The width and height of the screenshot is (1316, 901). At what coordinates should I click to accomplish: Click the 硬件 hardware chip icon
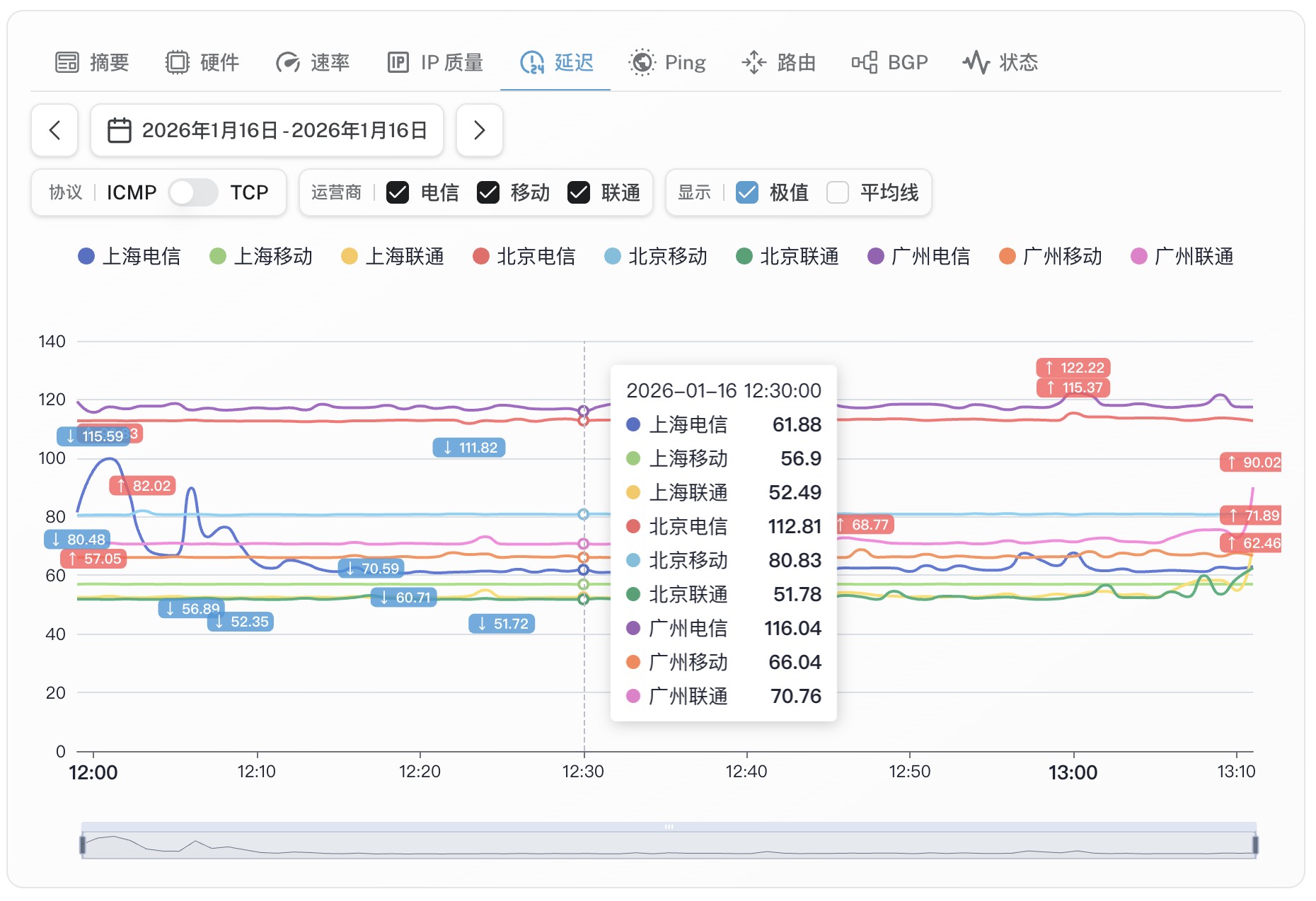coord(177,63)
